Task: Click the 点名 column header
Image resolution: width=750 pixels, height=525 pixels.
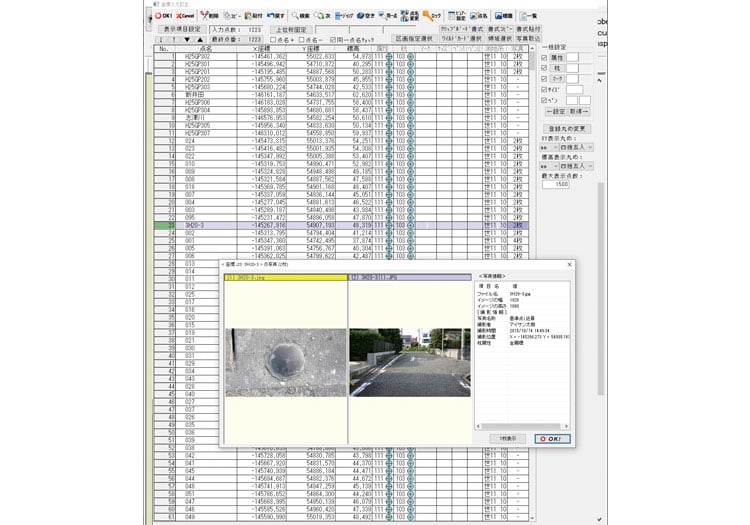Action: click(x=206, y=49)
